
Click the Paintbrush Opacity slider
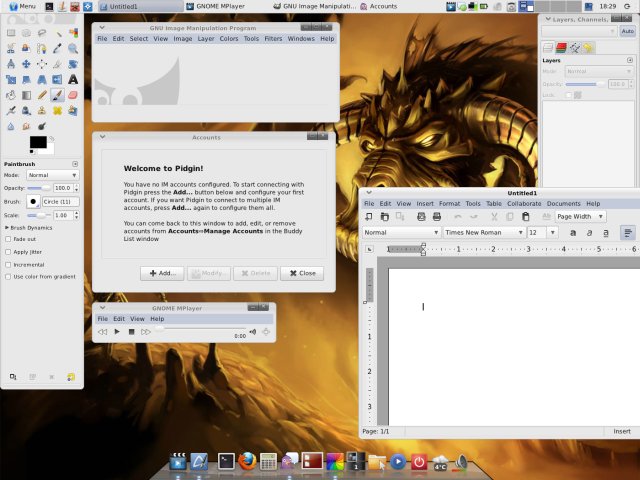[39, 188]
